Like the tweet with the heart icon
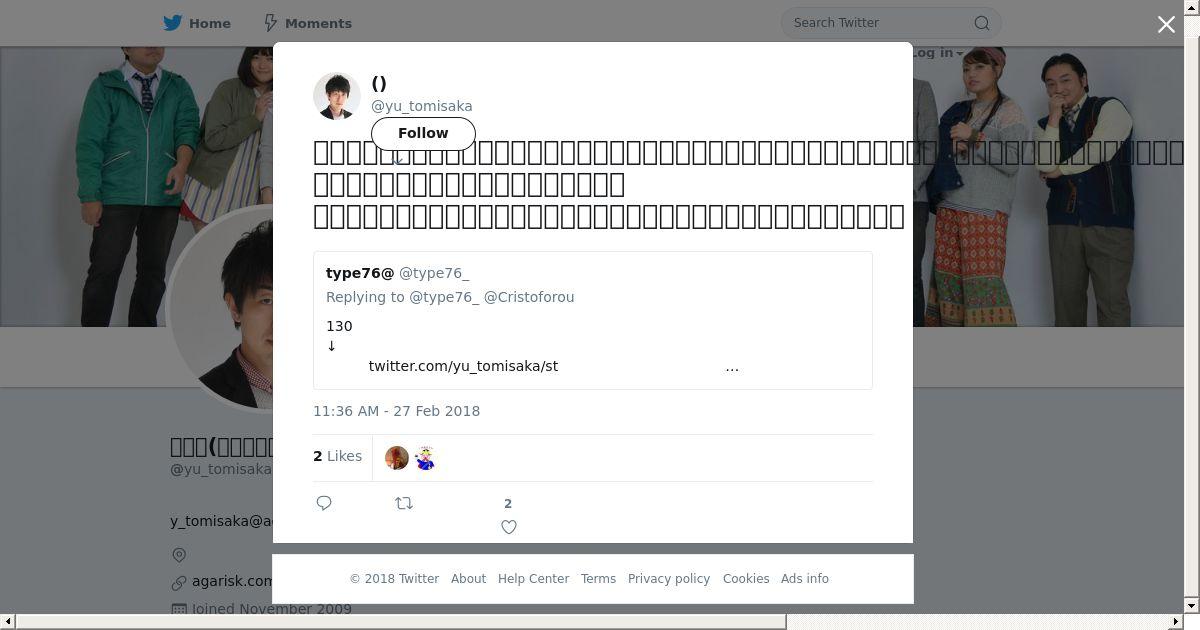This screenshot has height=630, width=1200. pos(509,527)
